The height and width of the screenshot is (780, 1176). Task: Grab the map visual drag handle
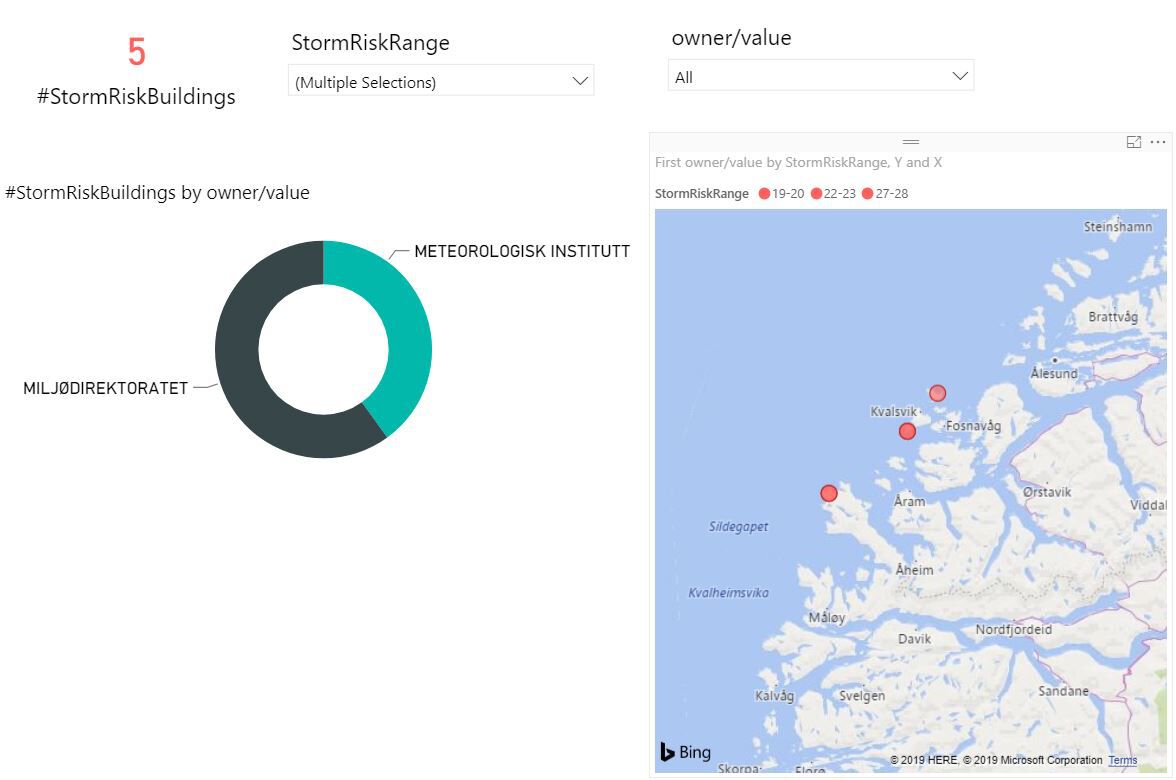pos(910,142)
